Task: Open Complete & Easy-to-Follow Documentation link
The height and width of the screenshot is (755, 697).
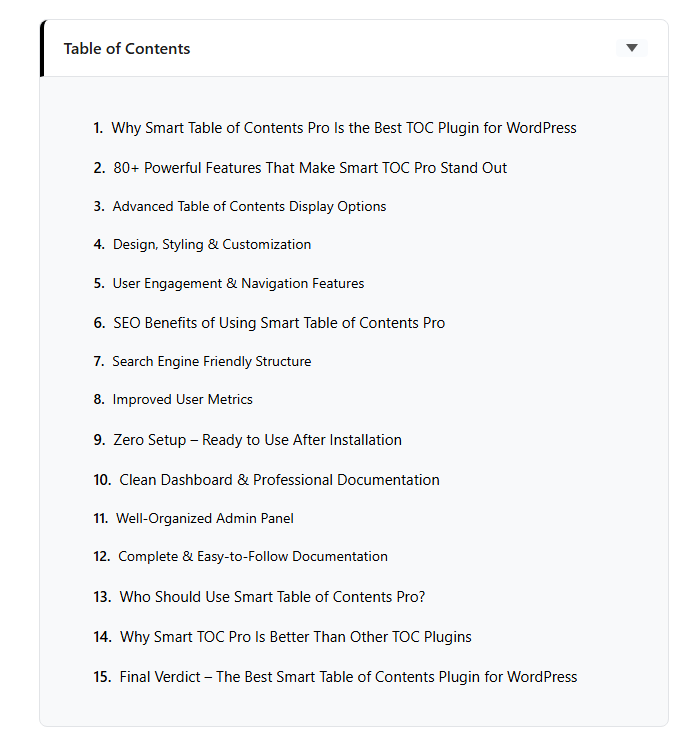Action: pyautogui.click(x=252, y=556)
